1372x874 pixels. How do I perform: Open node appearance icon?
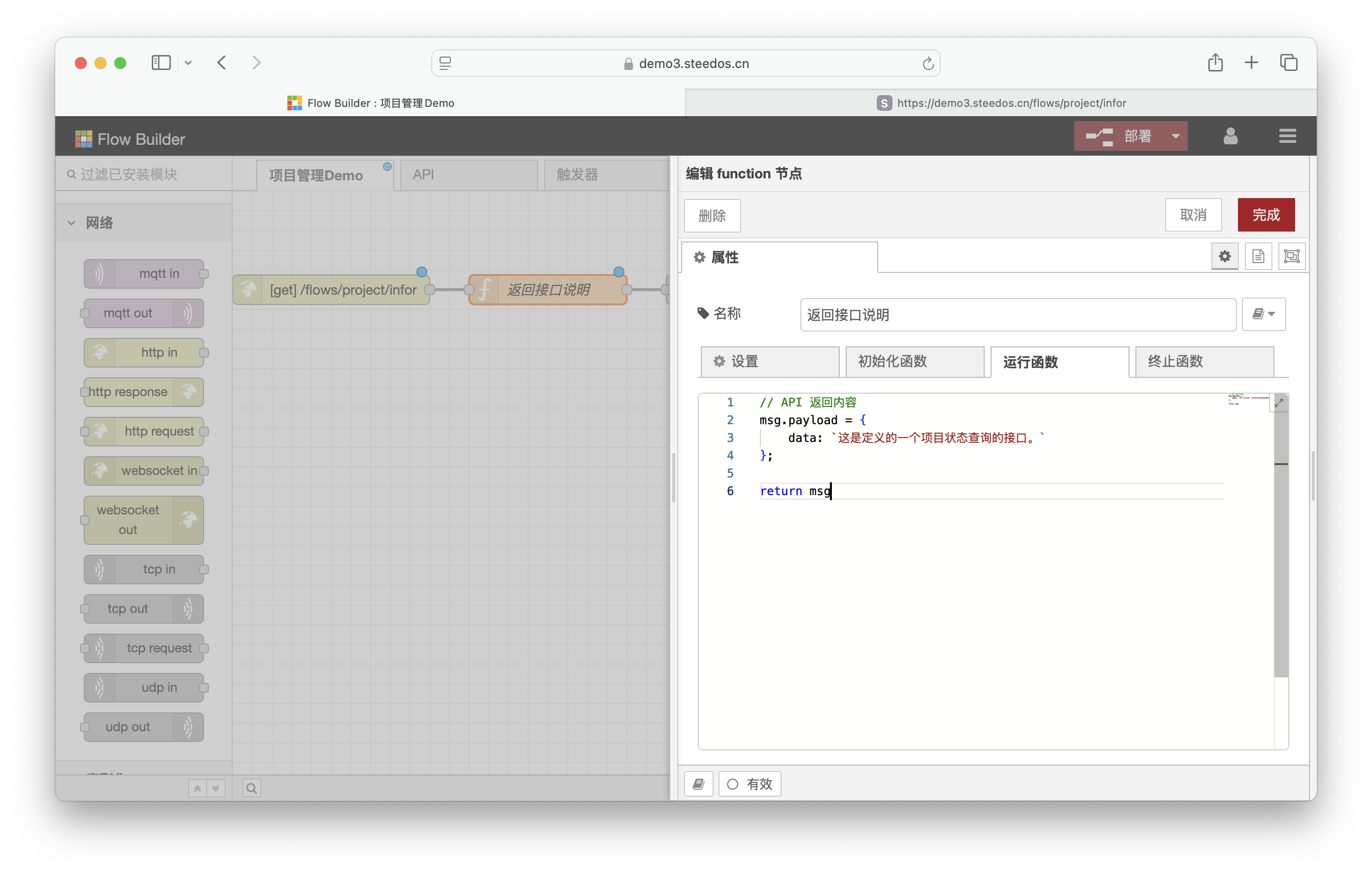coord(1292,256)
